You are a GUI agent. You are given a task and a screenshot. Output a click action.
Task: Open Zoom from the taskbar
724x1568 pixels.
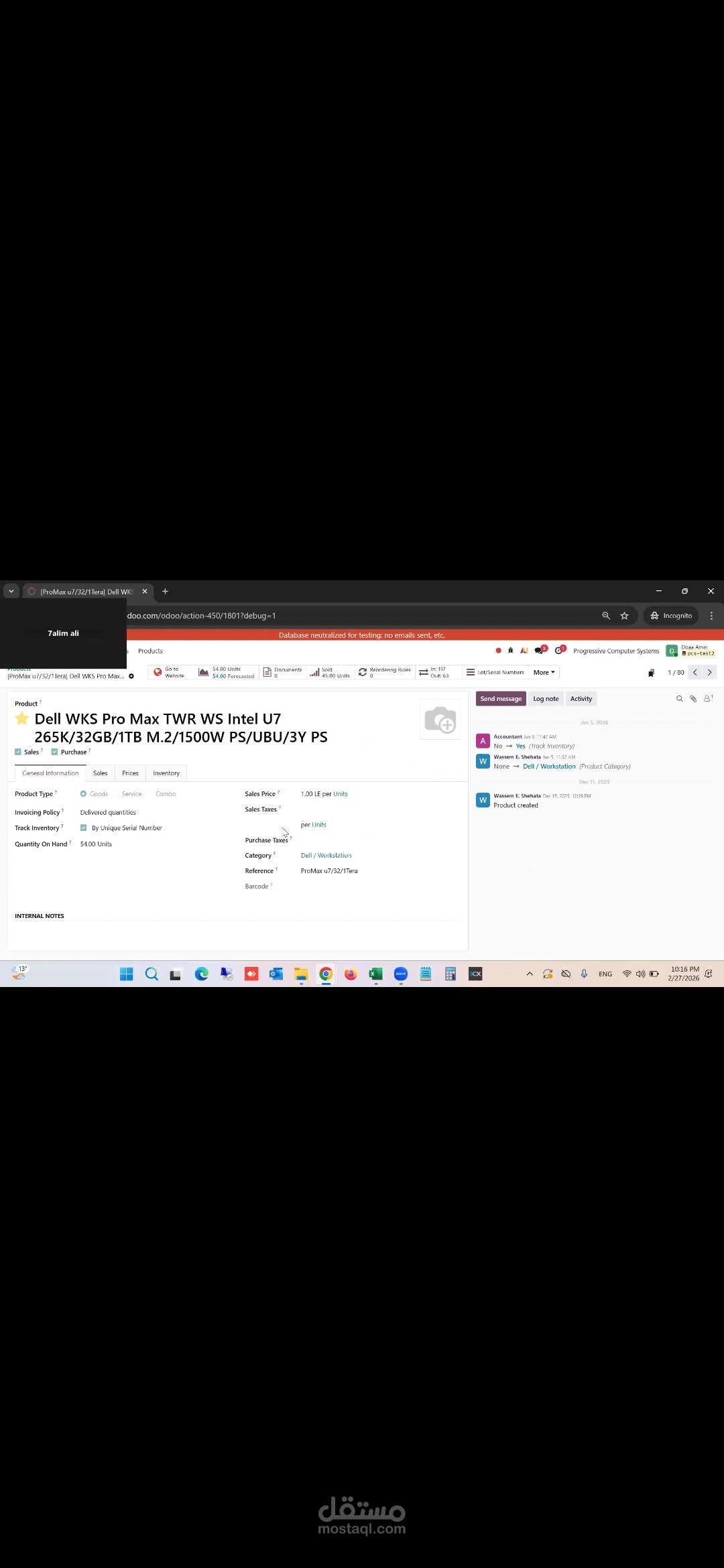click(x=401, y=974)
